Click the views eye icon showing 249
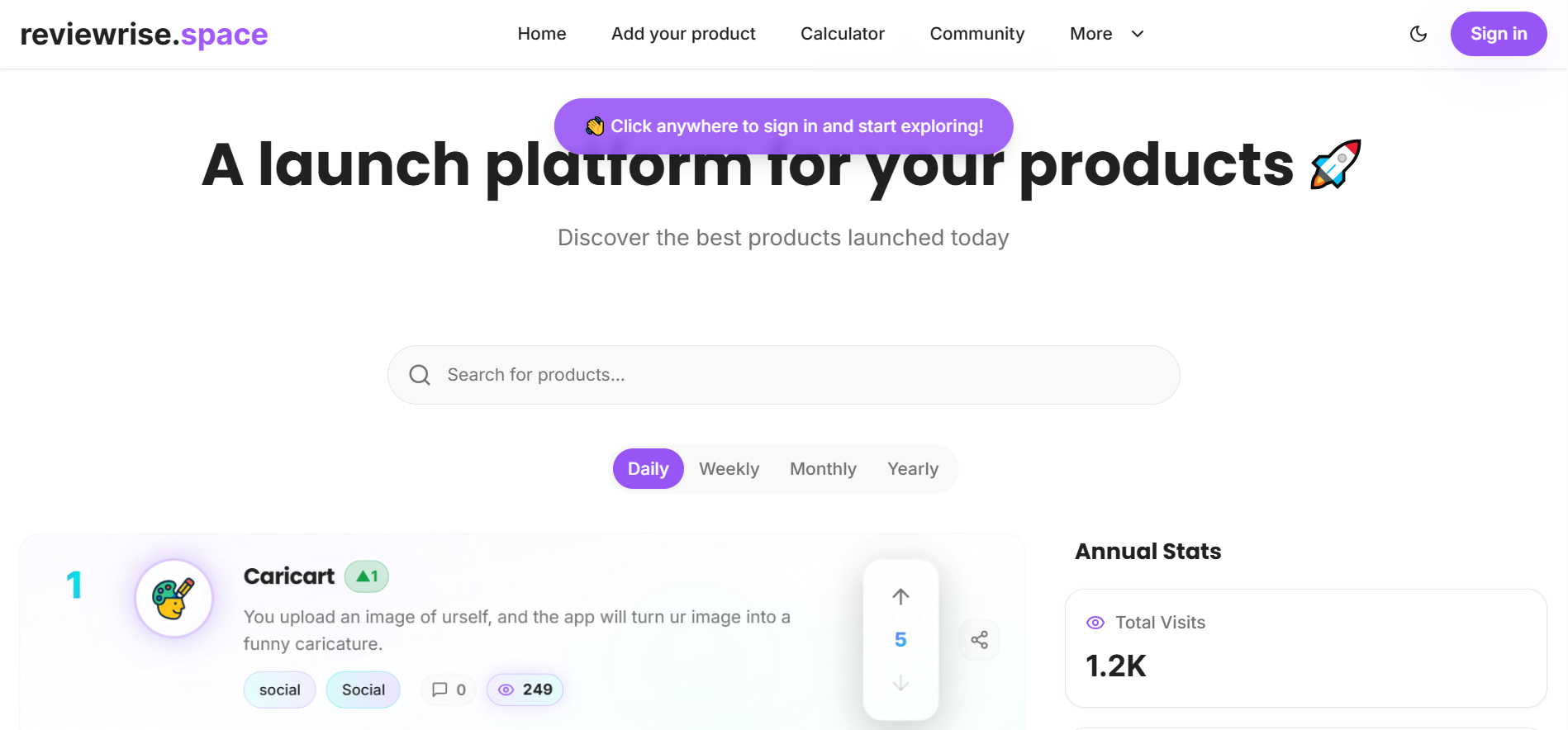 [x=505, y=690]
